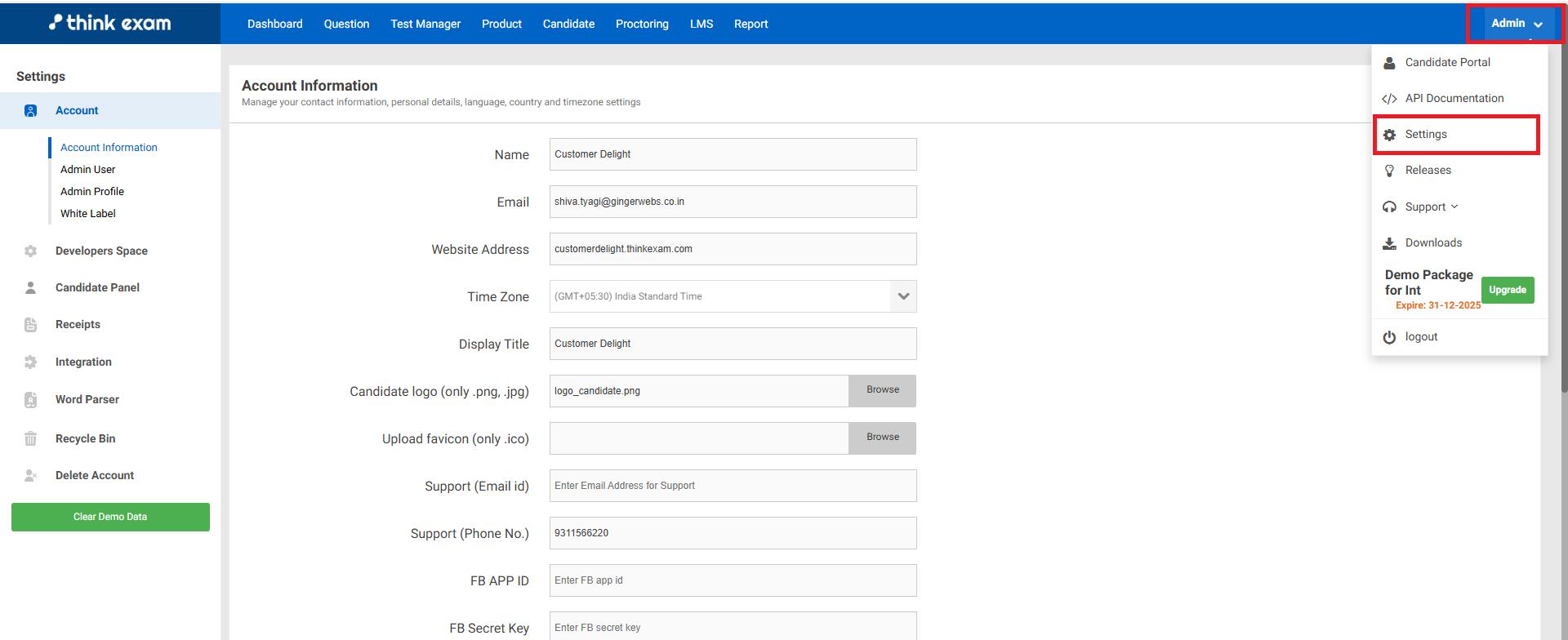Select Settings from the Admin menu

(x=1426, y=135)
